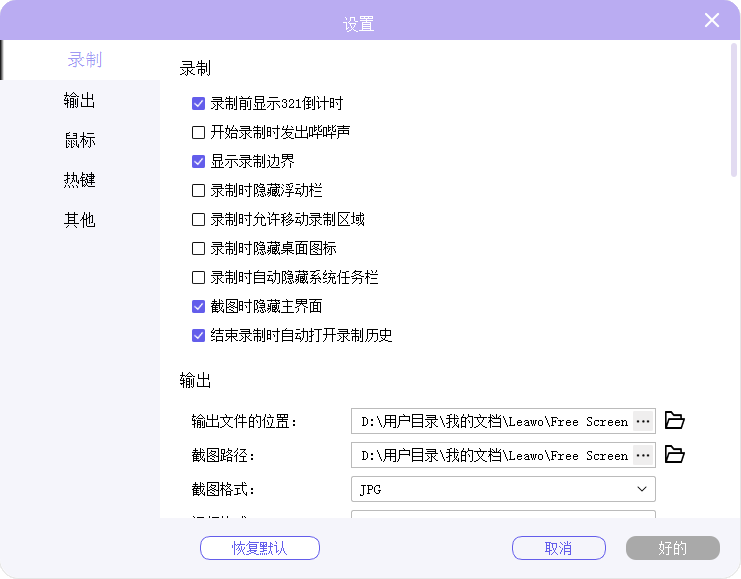Enable 开始录制时发出哔哔声 checkbox
The image size is (741, 579).
[x=198, y=132]
